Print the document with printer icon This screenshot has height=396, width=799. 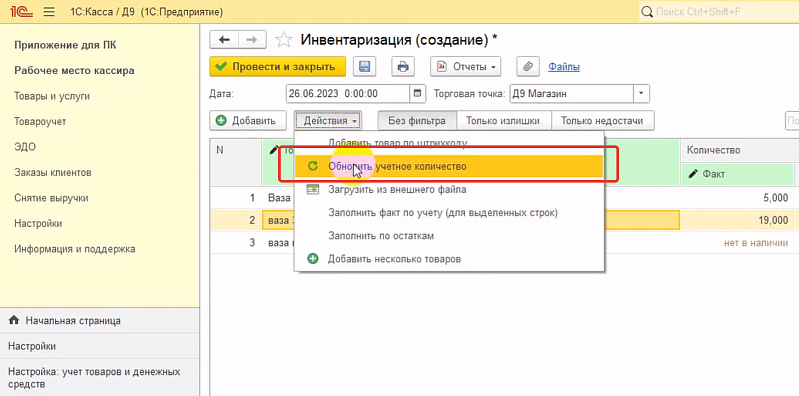click(403, 67)
